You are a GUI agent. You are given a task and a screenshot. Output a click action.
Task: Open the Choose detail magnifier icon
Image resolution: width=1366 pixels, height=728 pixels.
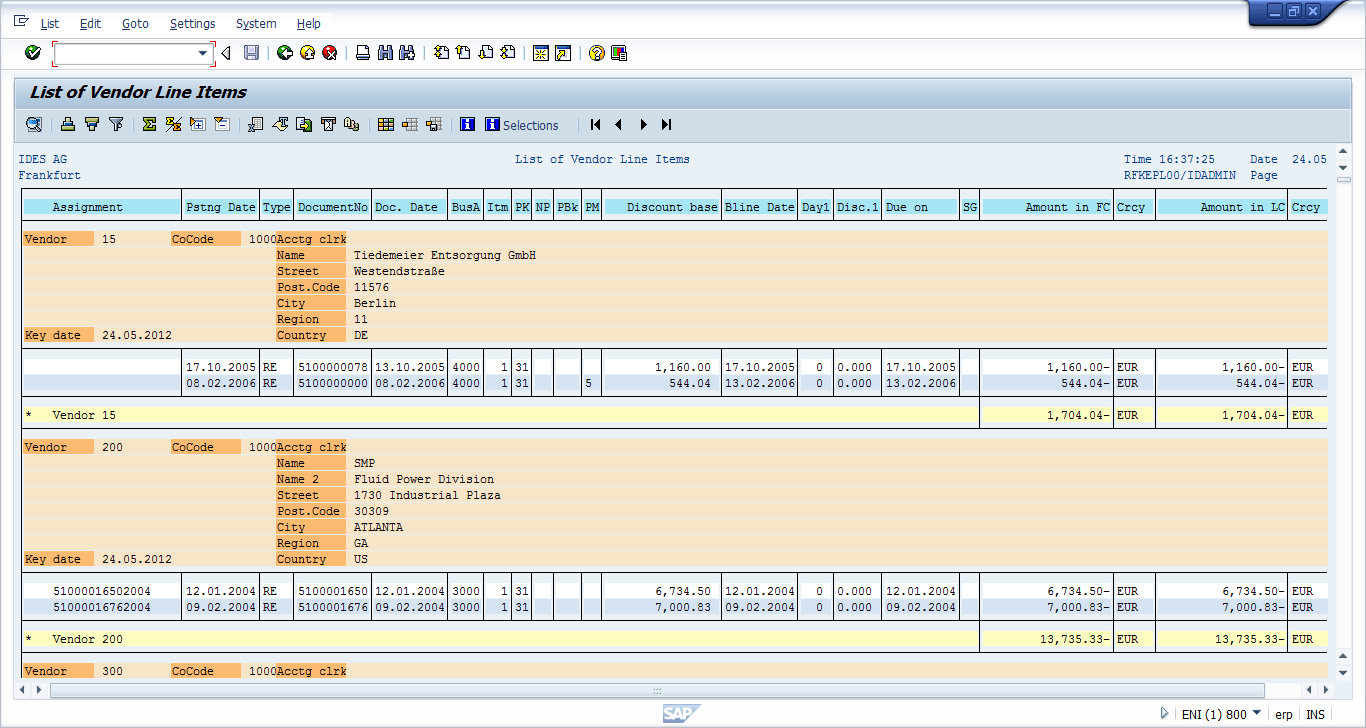pyautogui.click(x=34, y=124)
